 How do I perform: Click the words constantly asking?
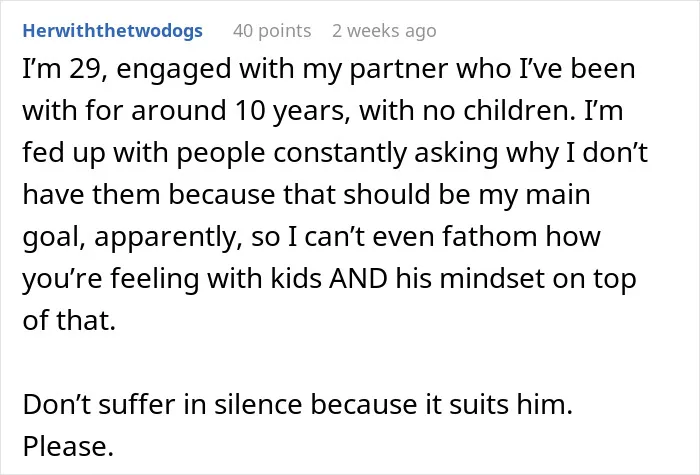click(x=385, y=153)
